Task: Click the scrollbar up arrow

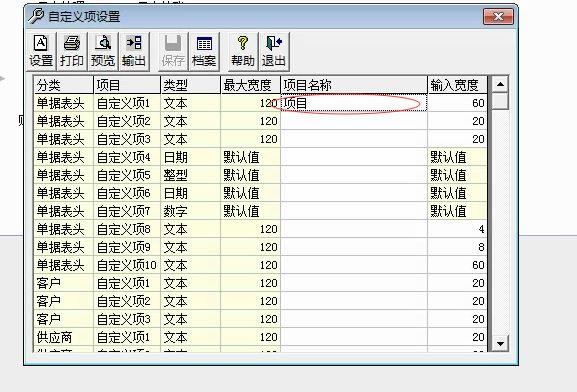Action: tap(500, 84)
